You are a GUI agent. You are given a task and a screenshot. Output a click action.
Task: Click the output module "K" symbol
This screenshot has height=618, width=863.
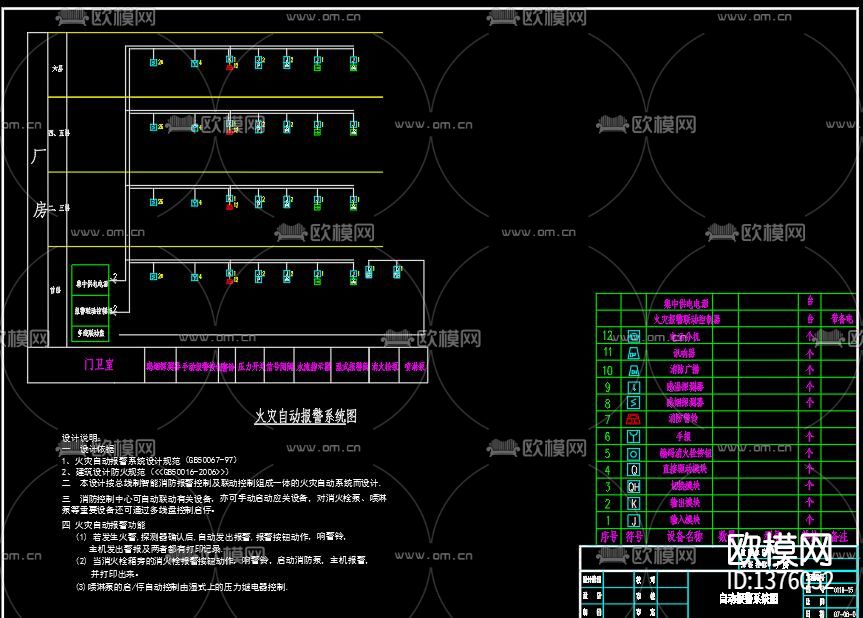coord(632,503)
